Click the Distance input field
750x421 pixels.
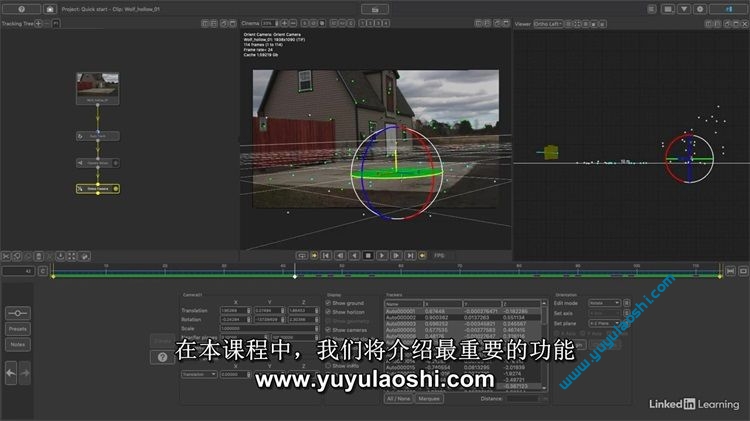[527, 399]
